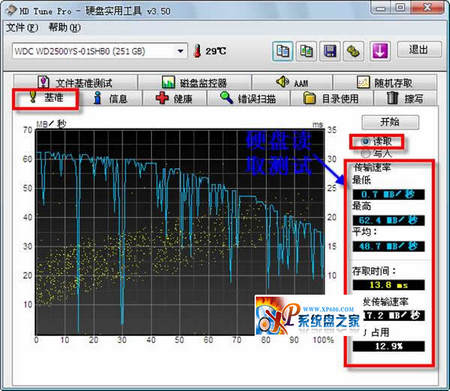450x391 pixels.
Task: Click the copy screenshot to clipboard icon
Action: [306, 51]
